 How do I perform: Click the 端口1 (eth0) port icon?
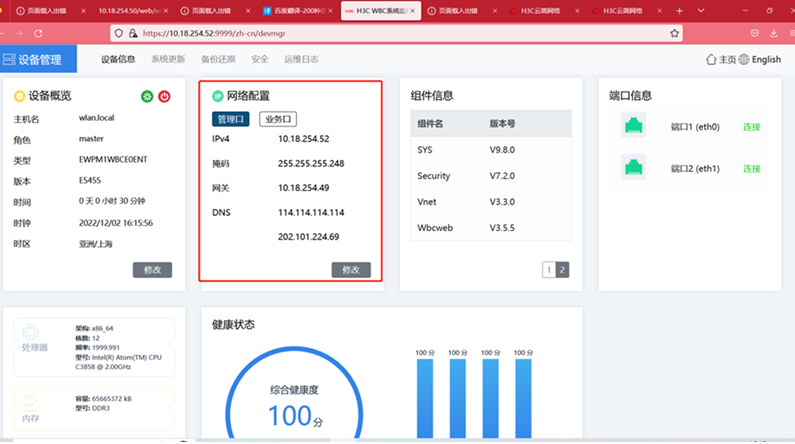pyautogui.click(x=633, y=125)
